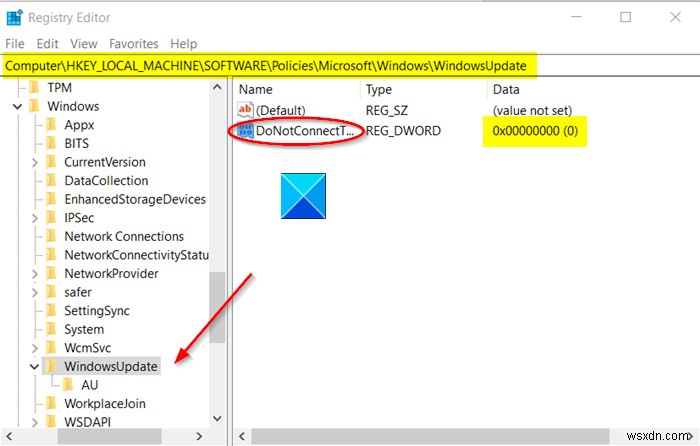Click the REG_DWORD type cell
The width and height of the screenshot is (700, 446).
pos(403,131)
